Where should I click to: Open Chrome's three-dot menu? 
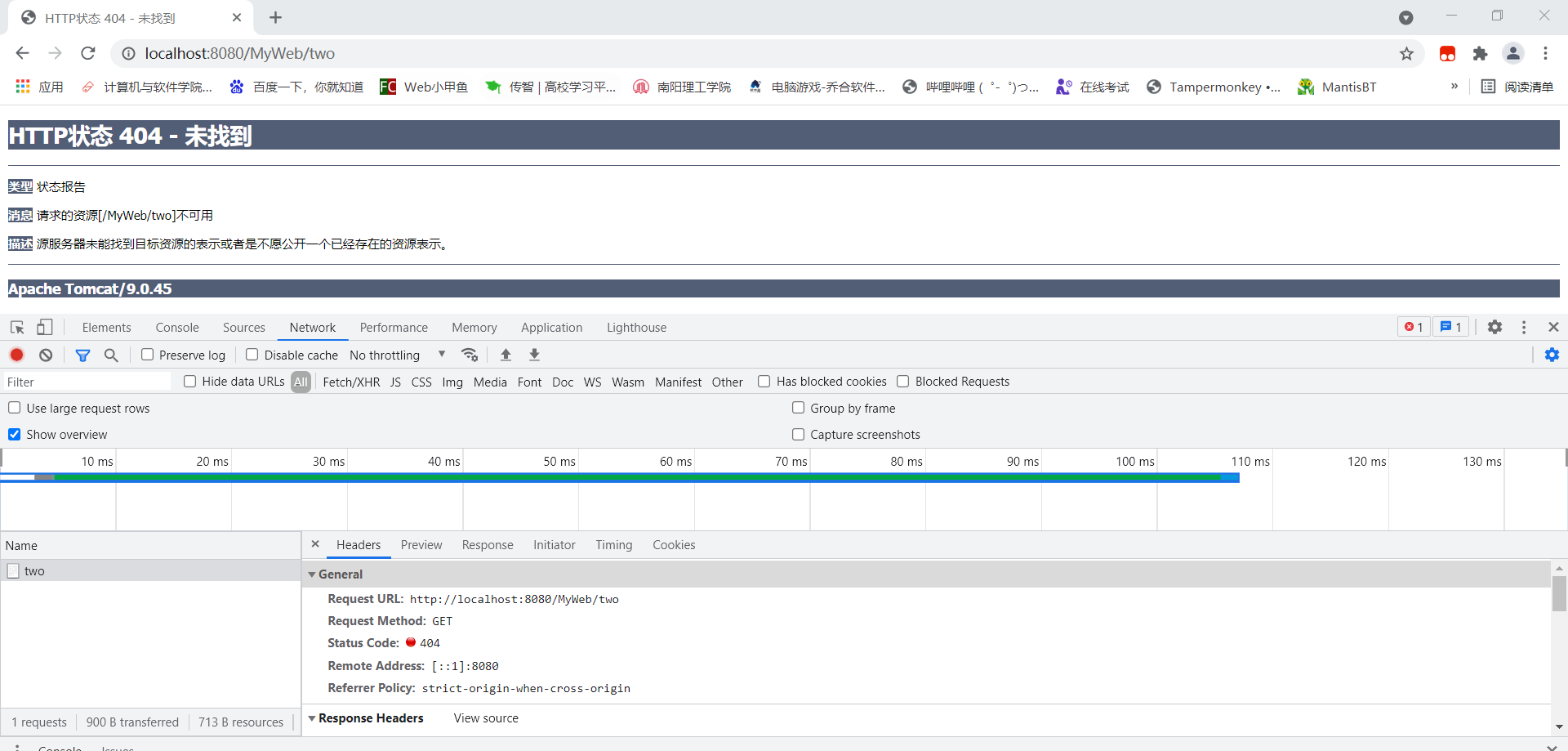(1545, 53)
